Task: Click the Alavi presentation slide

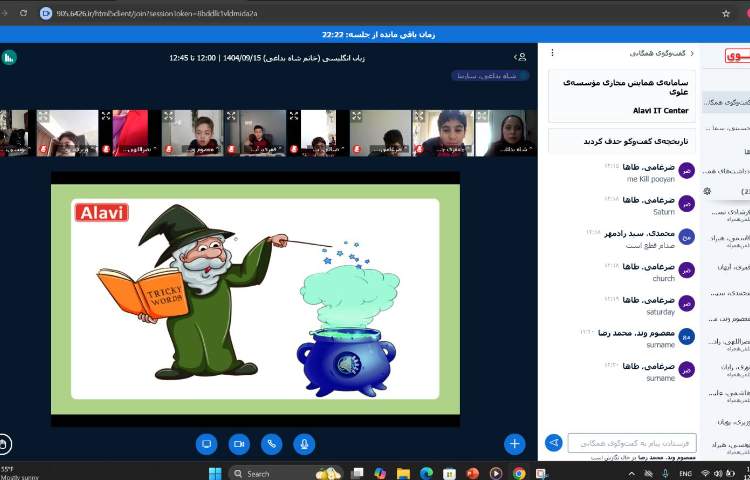Action: [x=255, y=298]
